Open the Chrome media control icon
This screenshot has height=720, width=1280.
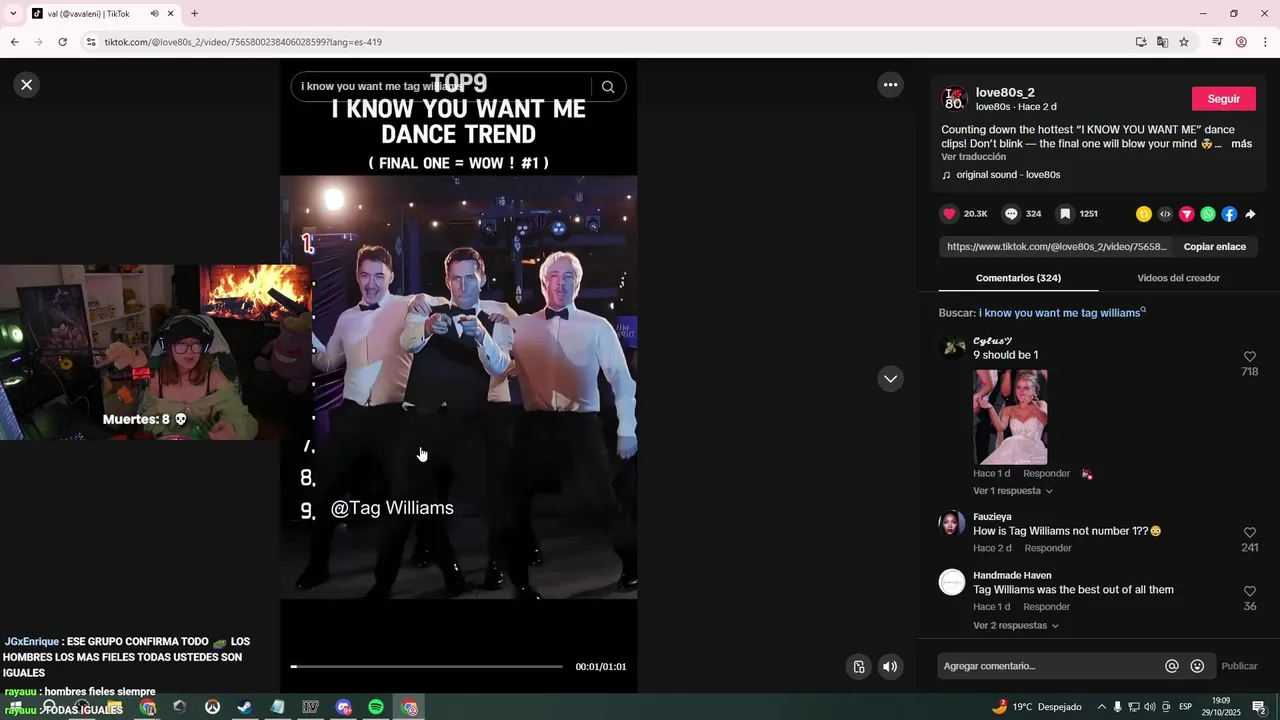[x=1217, y=42]
